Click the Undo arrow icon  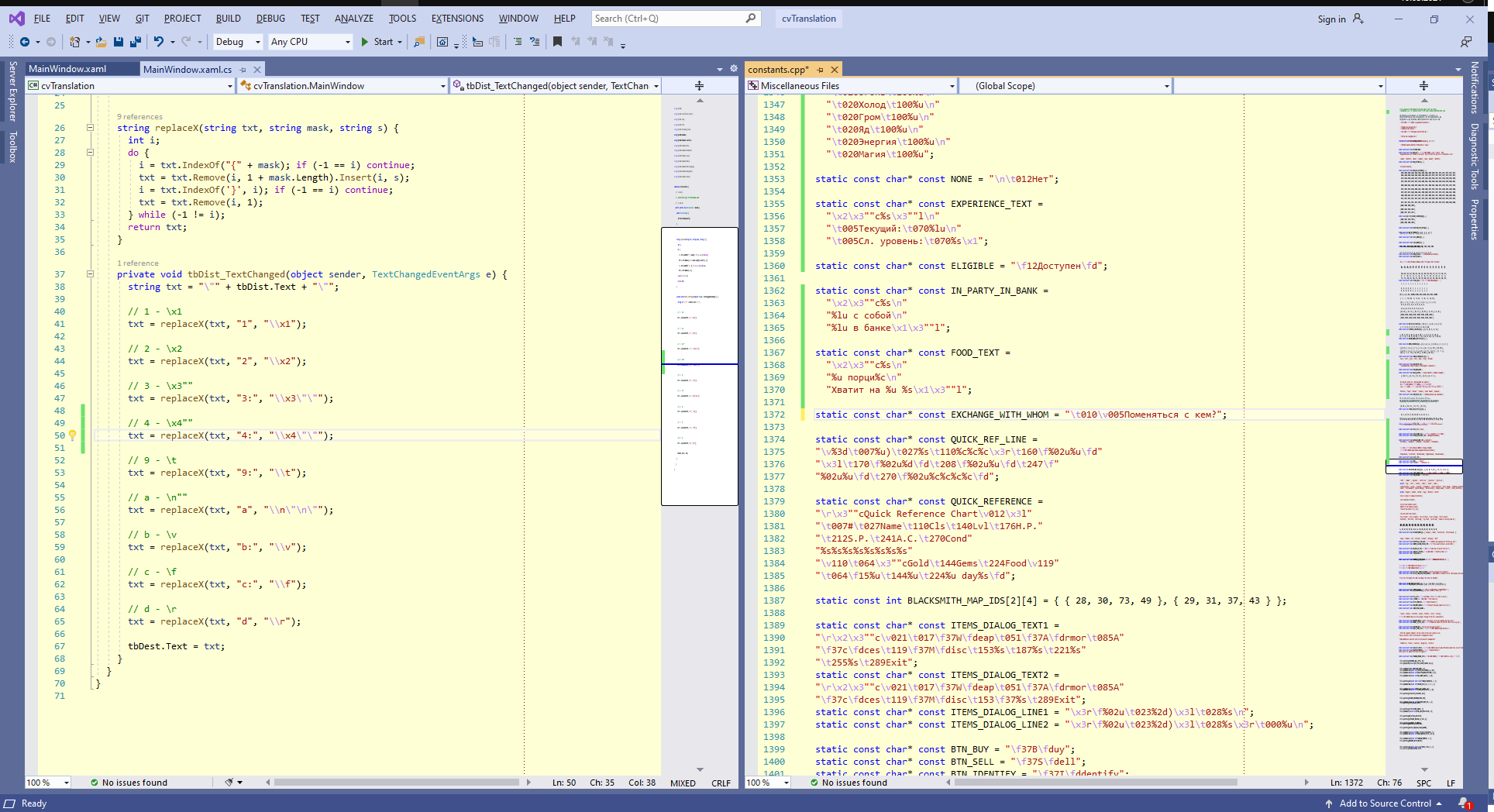tap(158, 42)
